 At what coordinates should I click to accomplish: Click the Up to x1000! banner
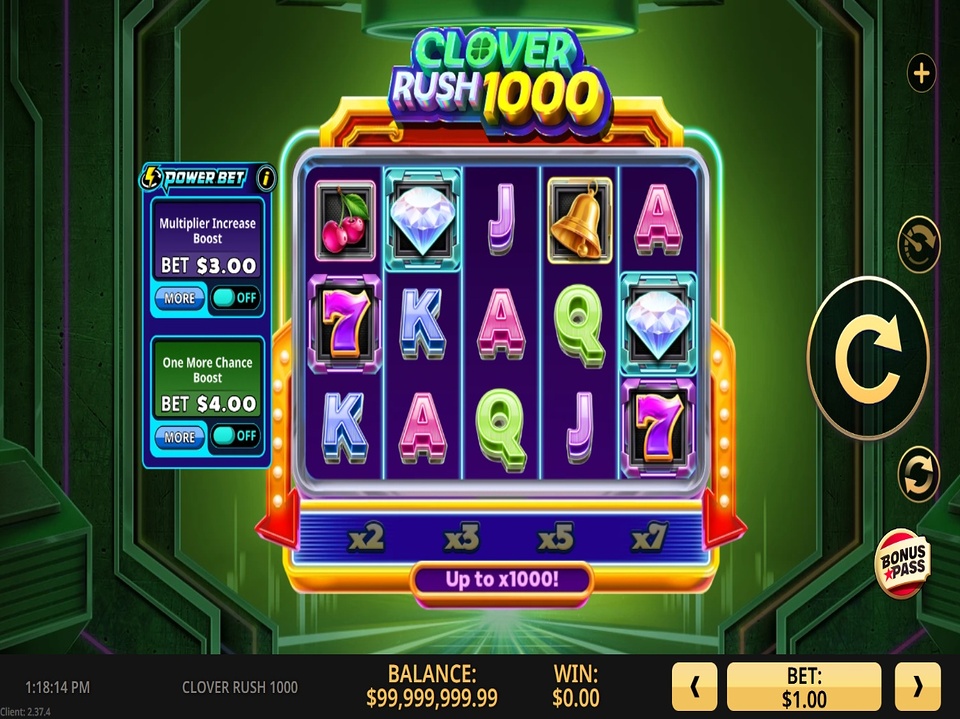click(501, 579)
